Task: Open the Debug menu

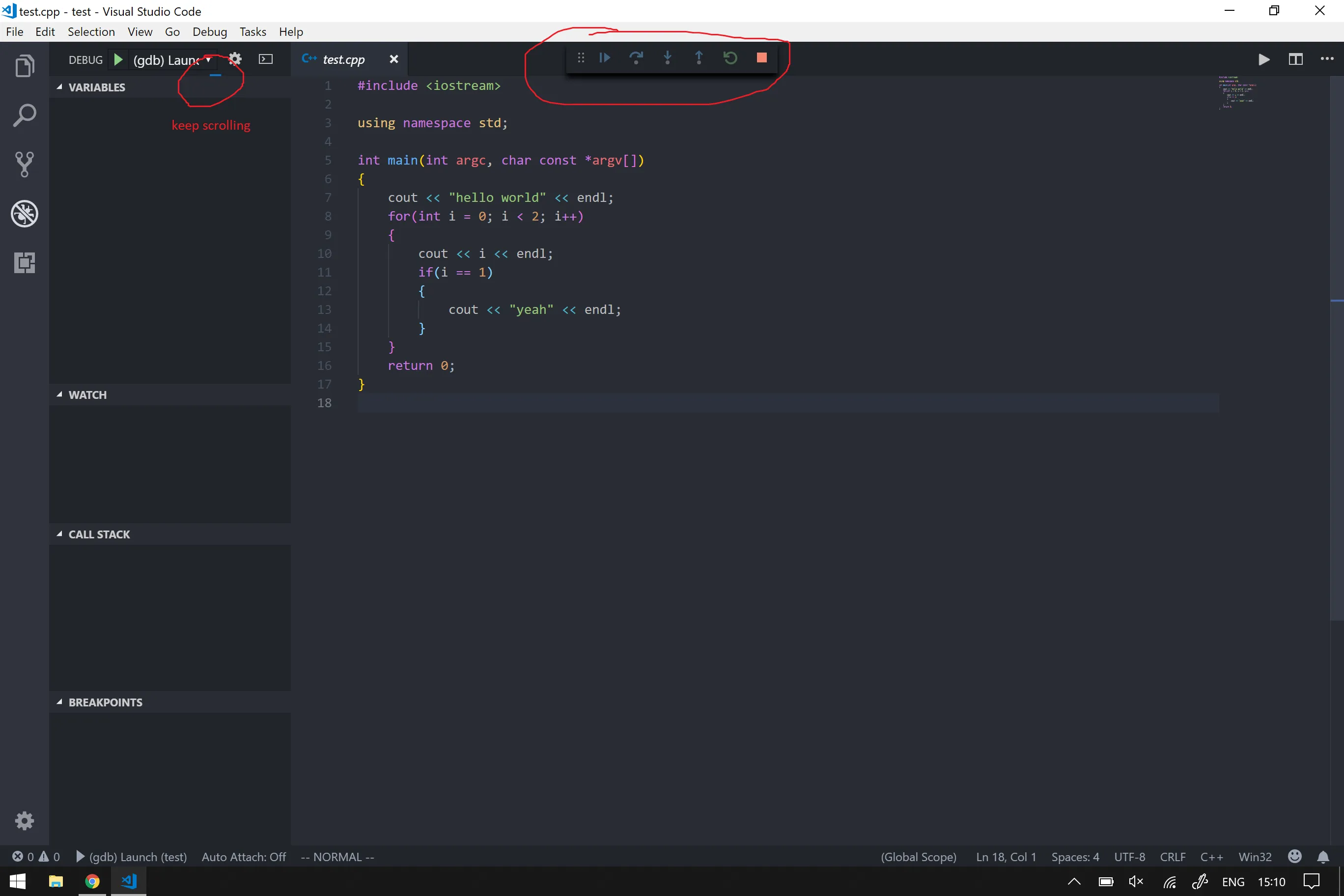Action: [209, 32]
